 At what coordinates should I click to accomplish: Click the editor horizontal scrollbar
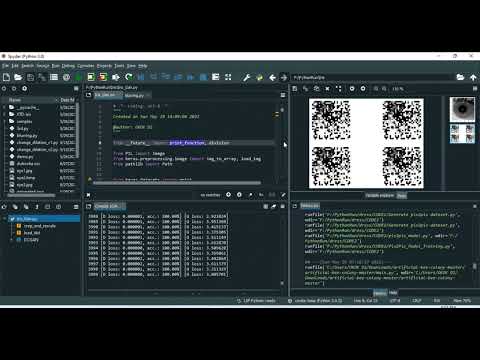177,183
